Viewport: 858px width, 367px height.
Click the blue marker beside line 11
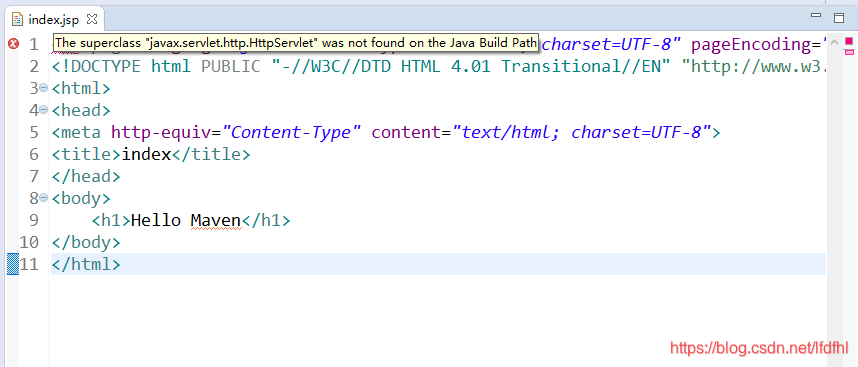point(13,264)
